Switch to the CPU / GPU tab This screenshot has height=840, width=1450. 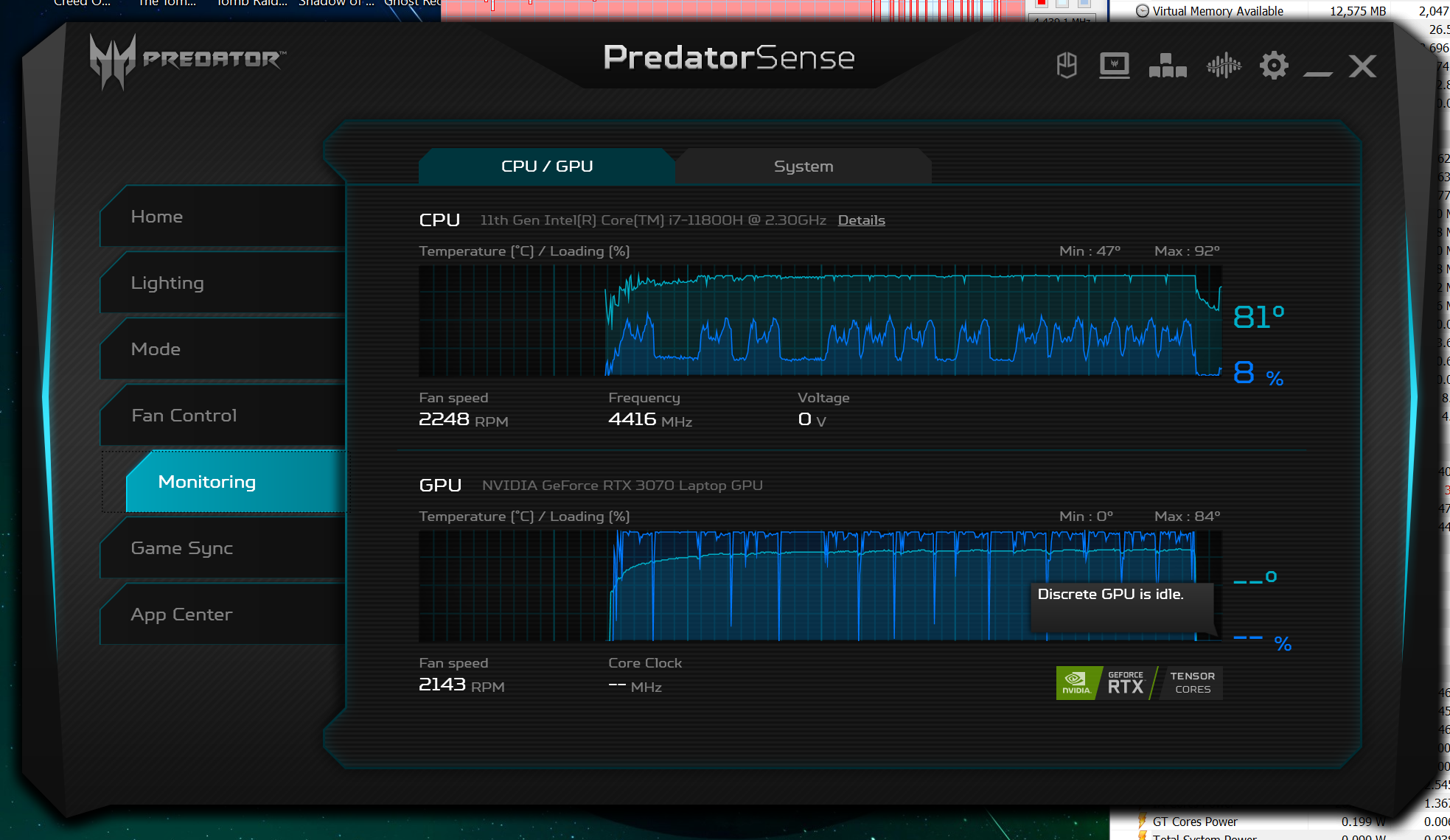point(547,167)
